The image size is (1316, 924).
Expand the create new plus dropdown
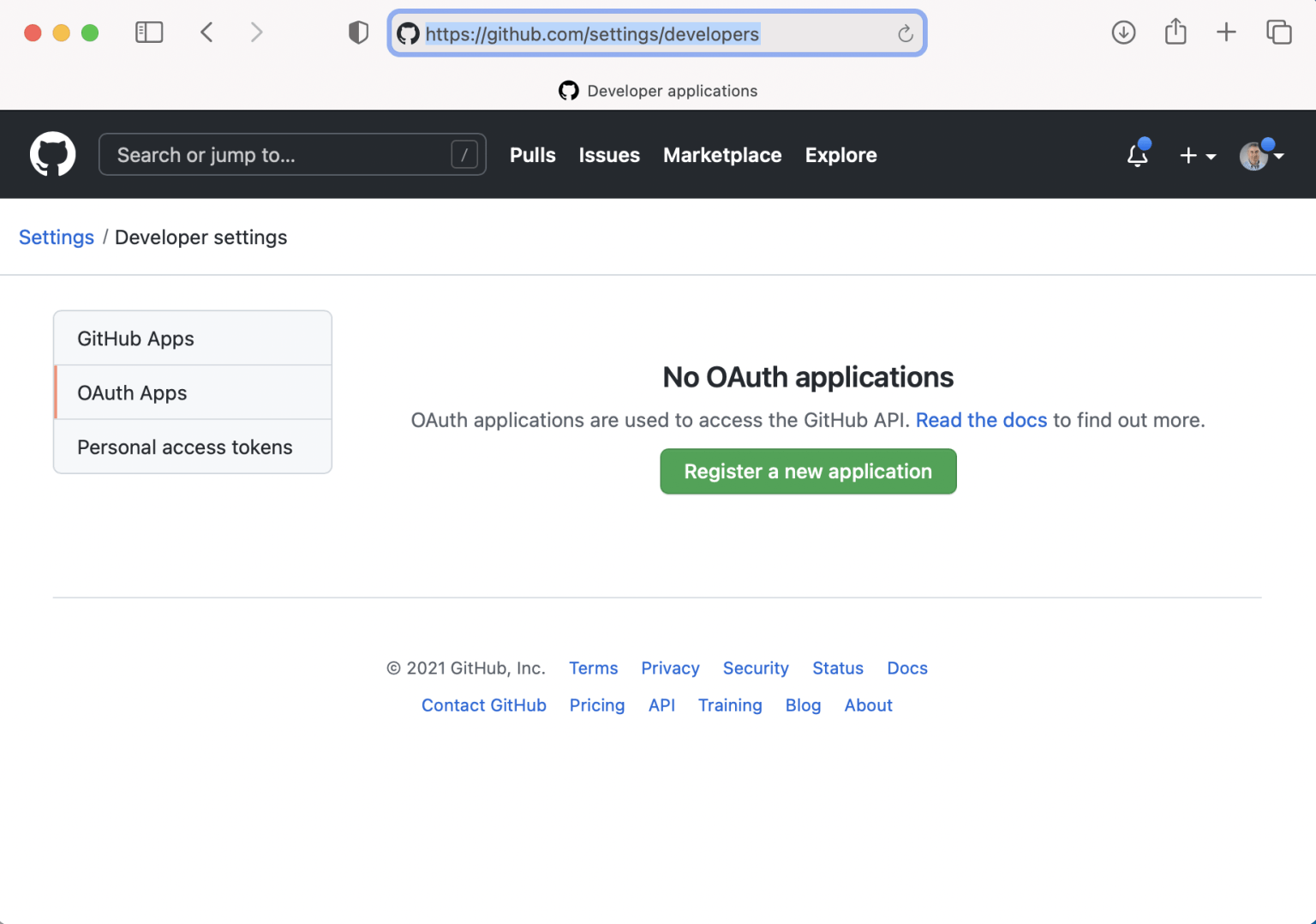pos(1197,155)
